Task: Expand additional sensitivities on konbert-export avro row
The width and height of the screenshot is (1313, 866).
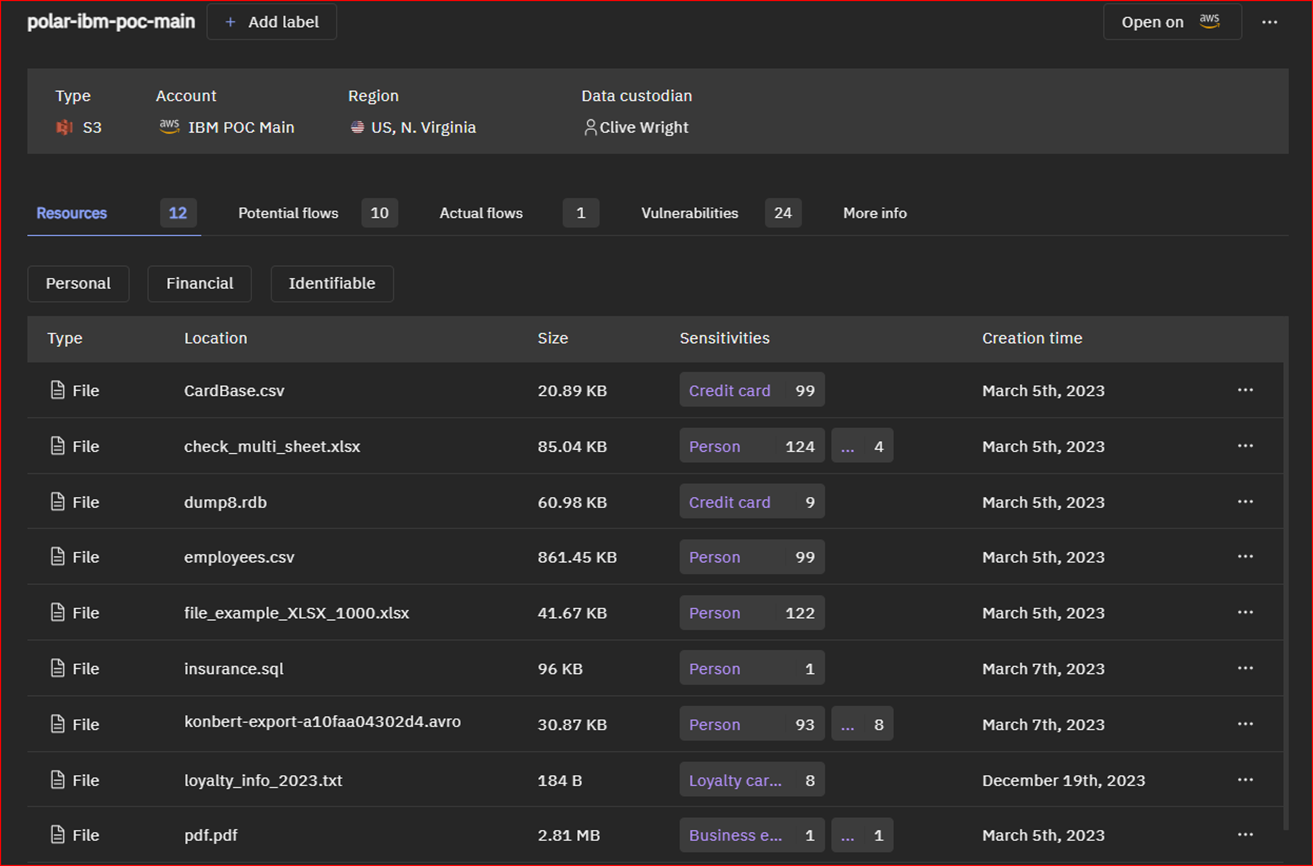Action: point(862,724)
